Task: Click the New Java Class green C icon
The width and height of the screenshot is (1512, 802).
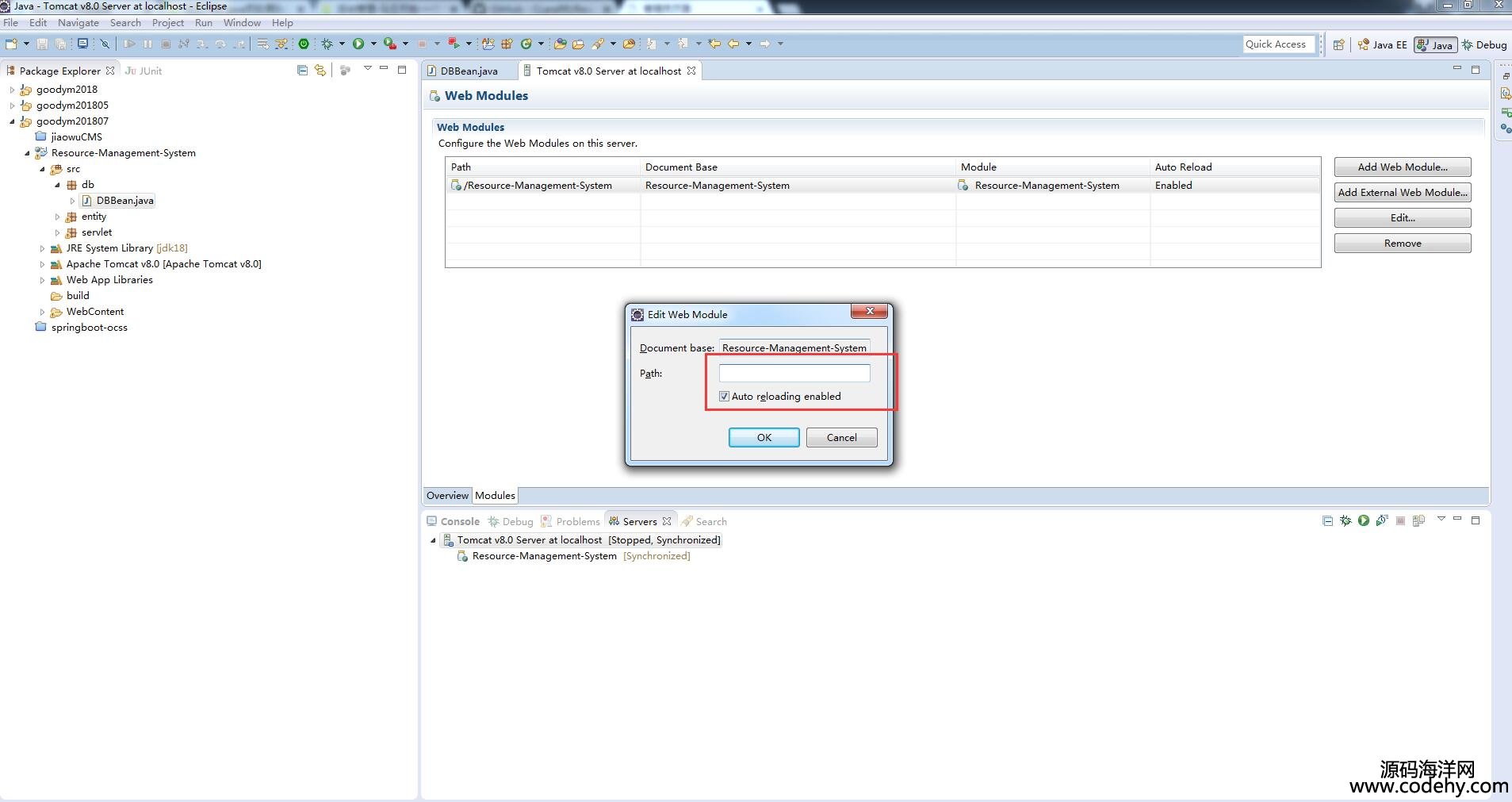Action: pos(526,44)
